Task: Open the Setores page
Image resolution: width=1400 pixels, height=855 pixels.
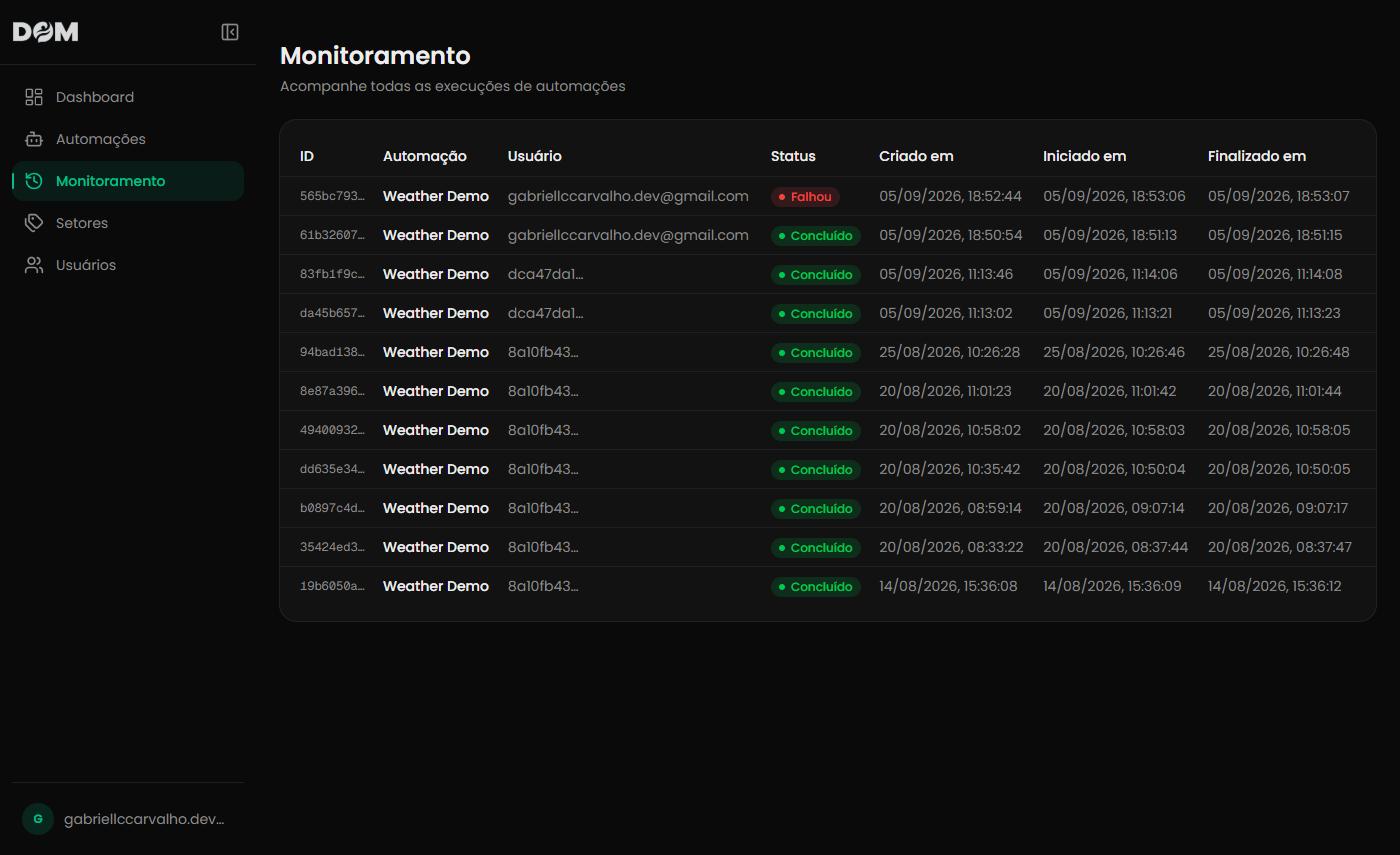Action: [x=128, y=223]
